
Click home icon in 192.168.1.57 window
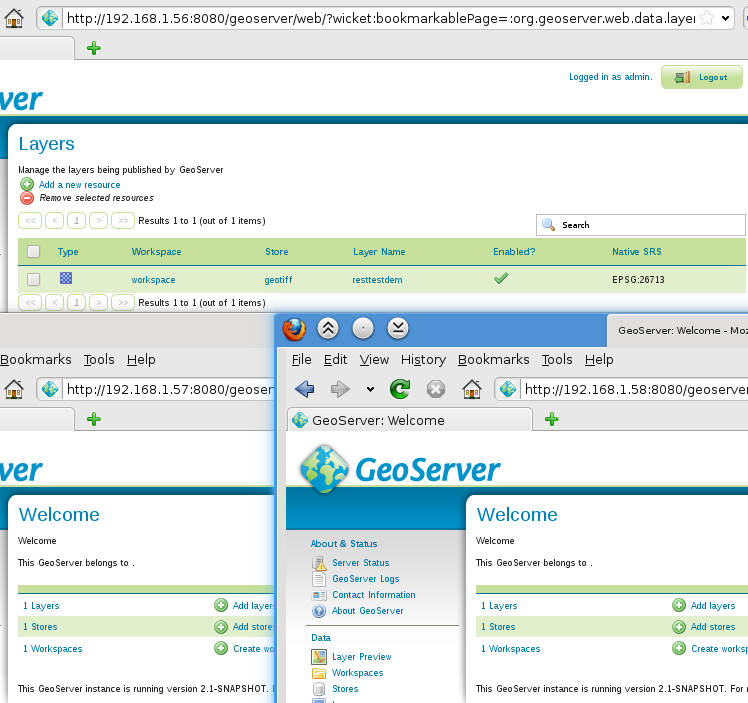14,389
